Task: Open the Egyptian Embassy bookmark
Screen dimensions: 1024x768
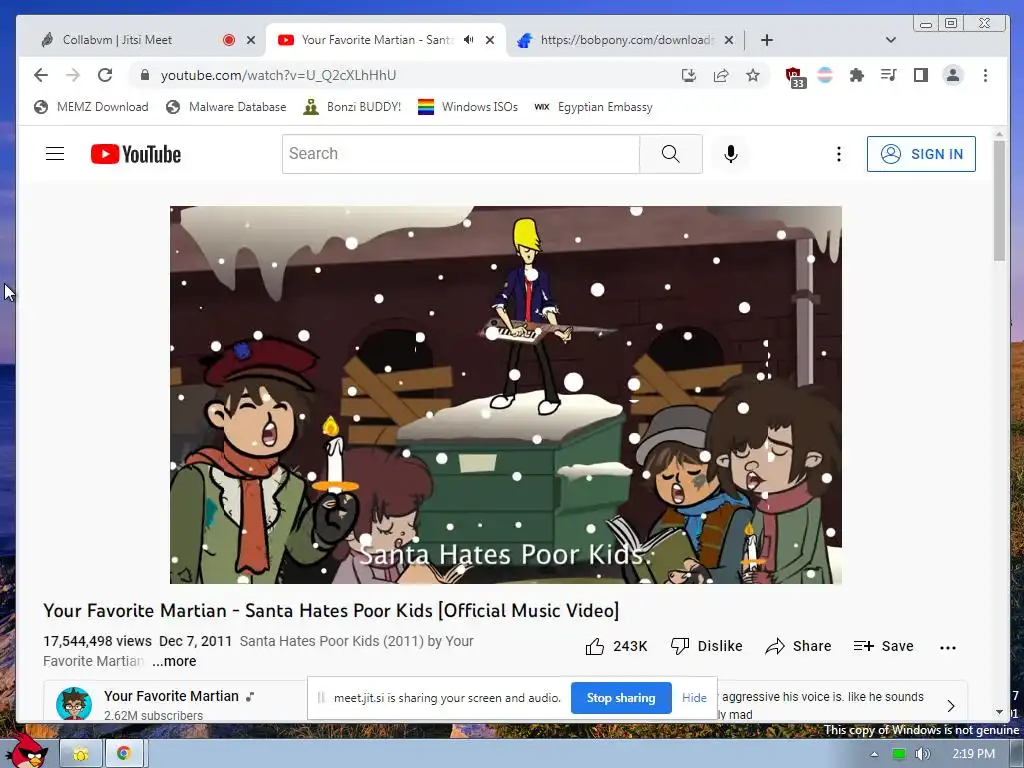Action: [593, 107]
